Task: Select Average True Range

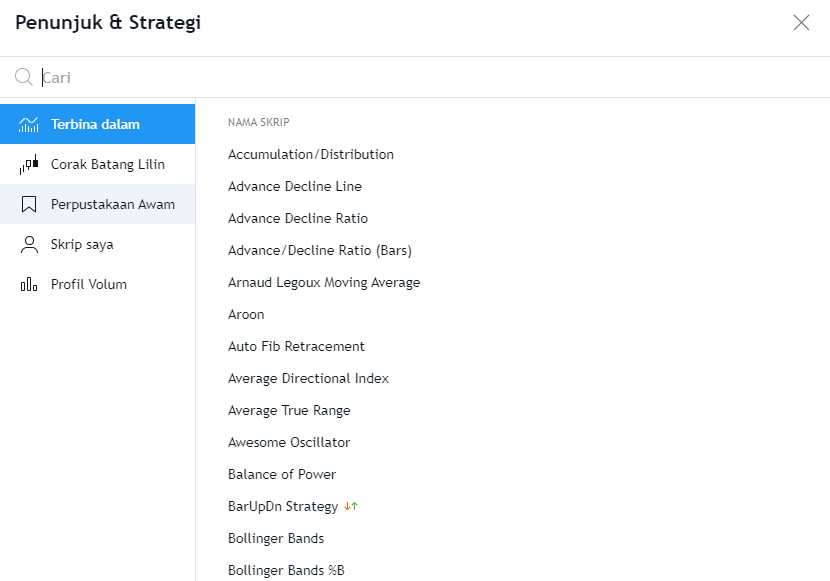Action: click(x=289, y=410)
